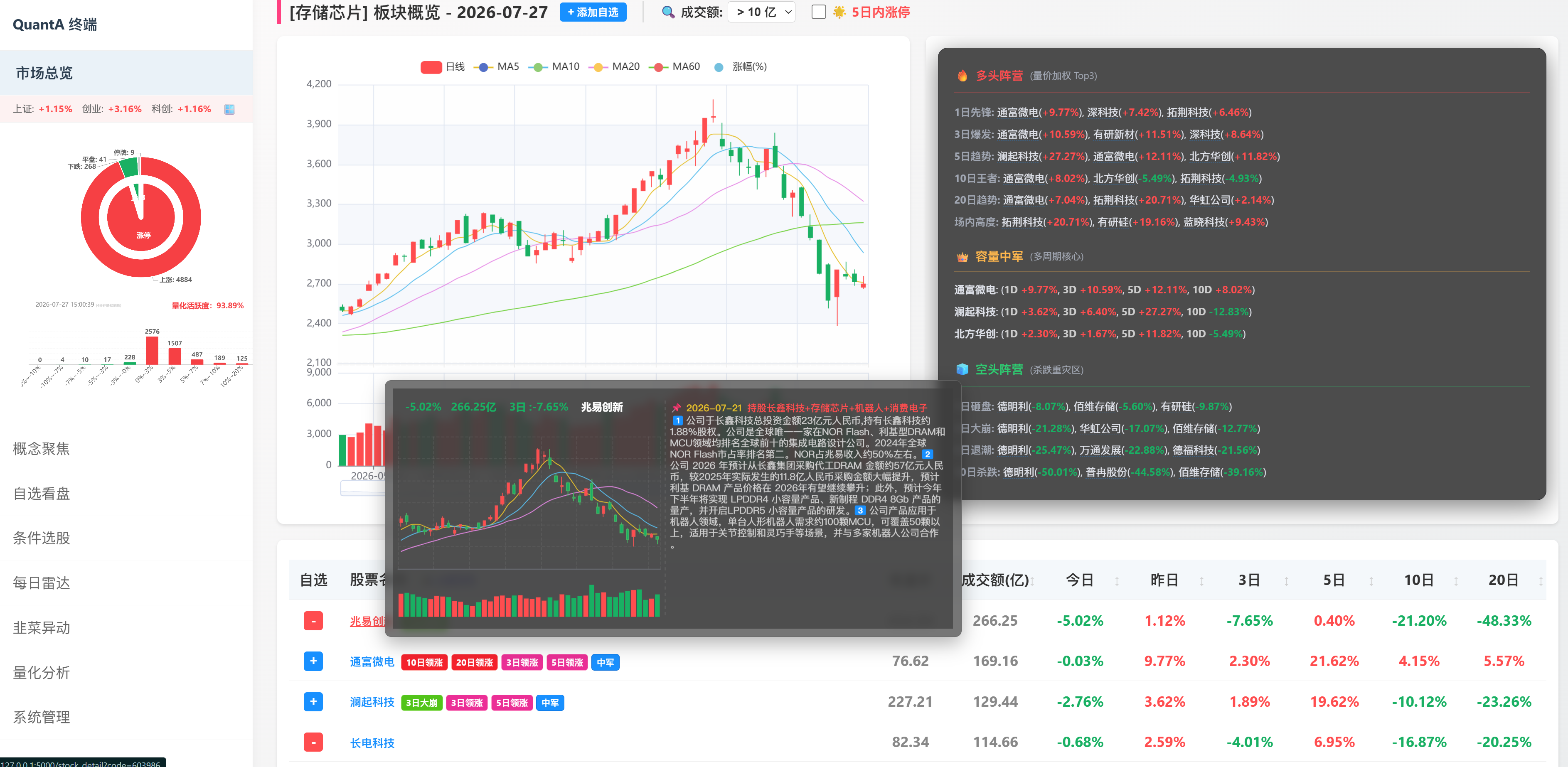Click 量化活跃度: 93.89% text
This screenshot has height=767, width=1568.
[207, 305]
